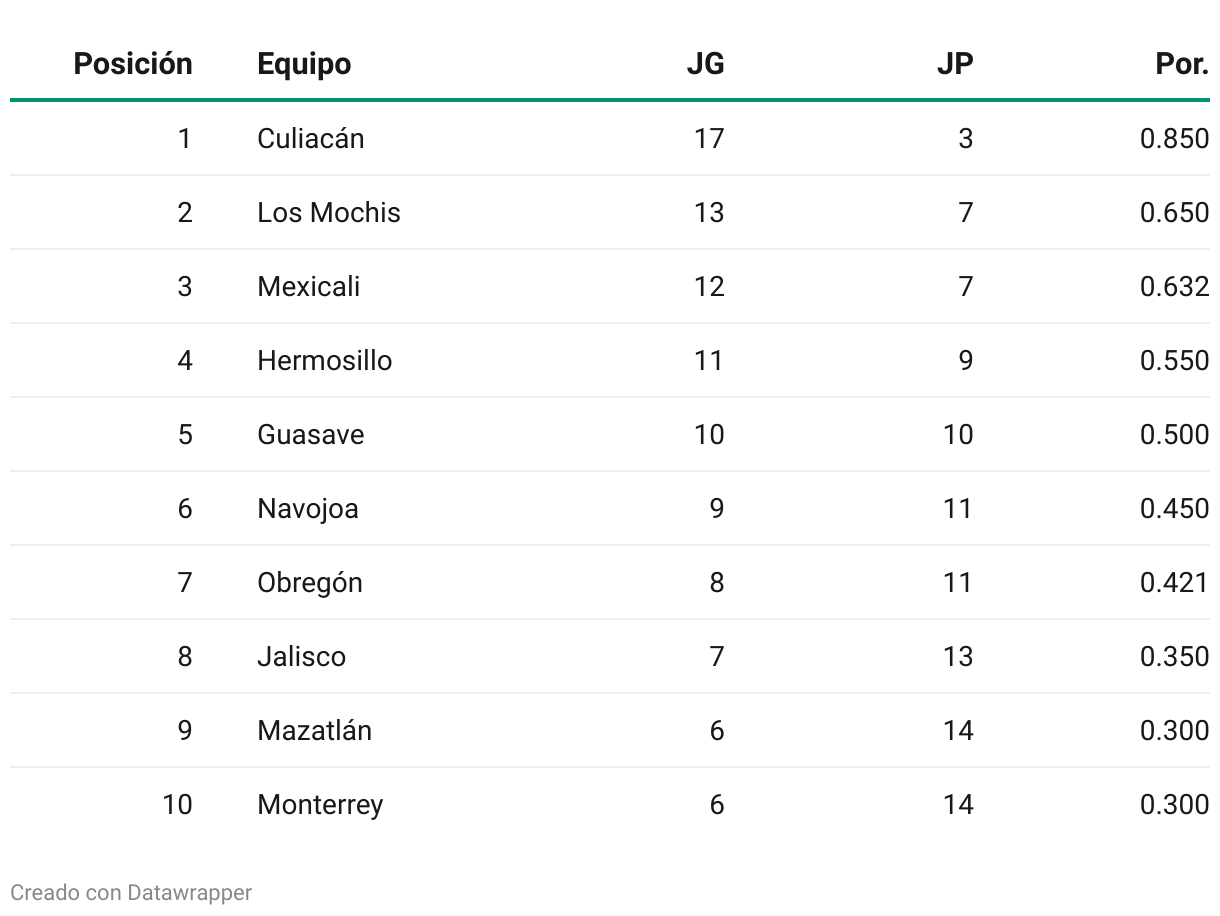Click Mexicali's 0.632 percentage value
1220x916 pixels.
pyautogui.click(x=1175, y=286)
